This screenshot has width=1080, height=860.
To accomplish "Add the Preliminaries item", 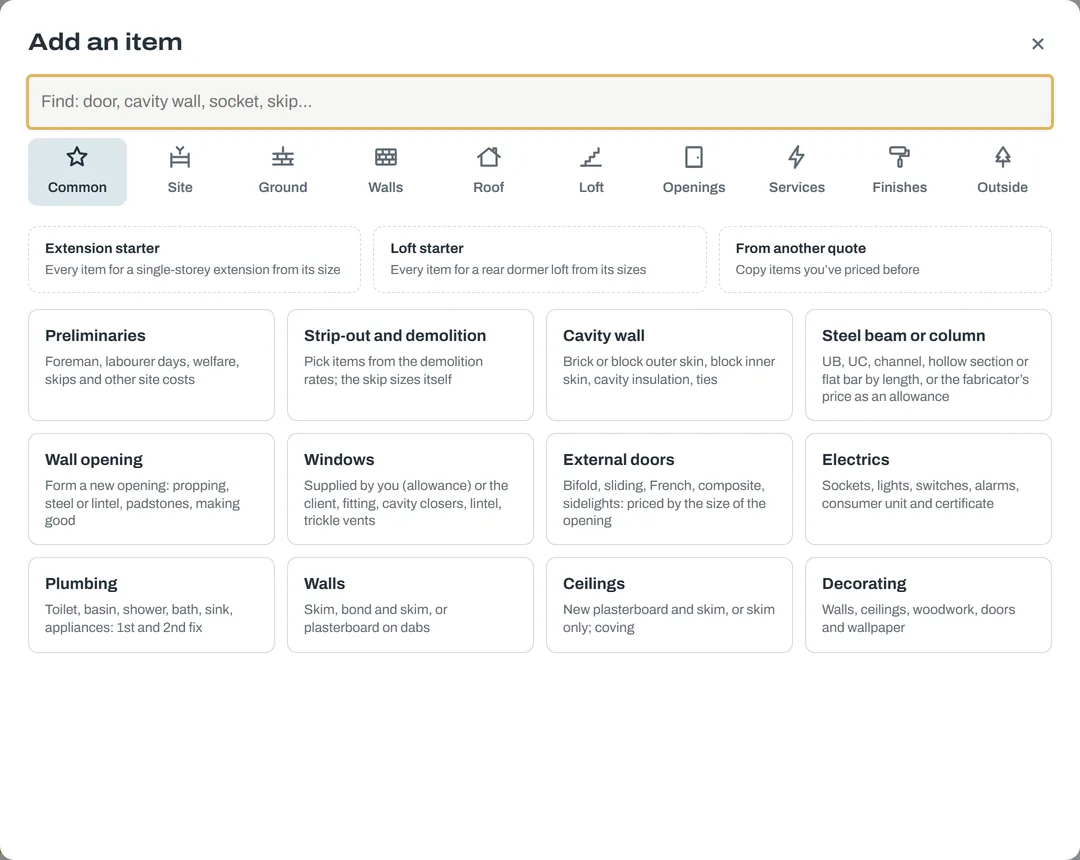I will pyautogui.click(x=152, y=365).
